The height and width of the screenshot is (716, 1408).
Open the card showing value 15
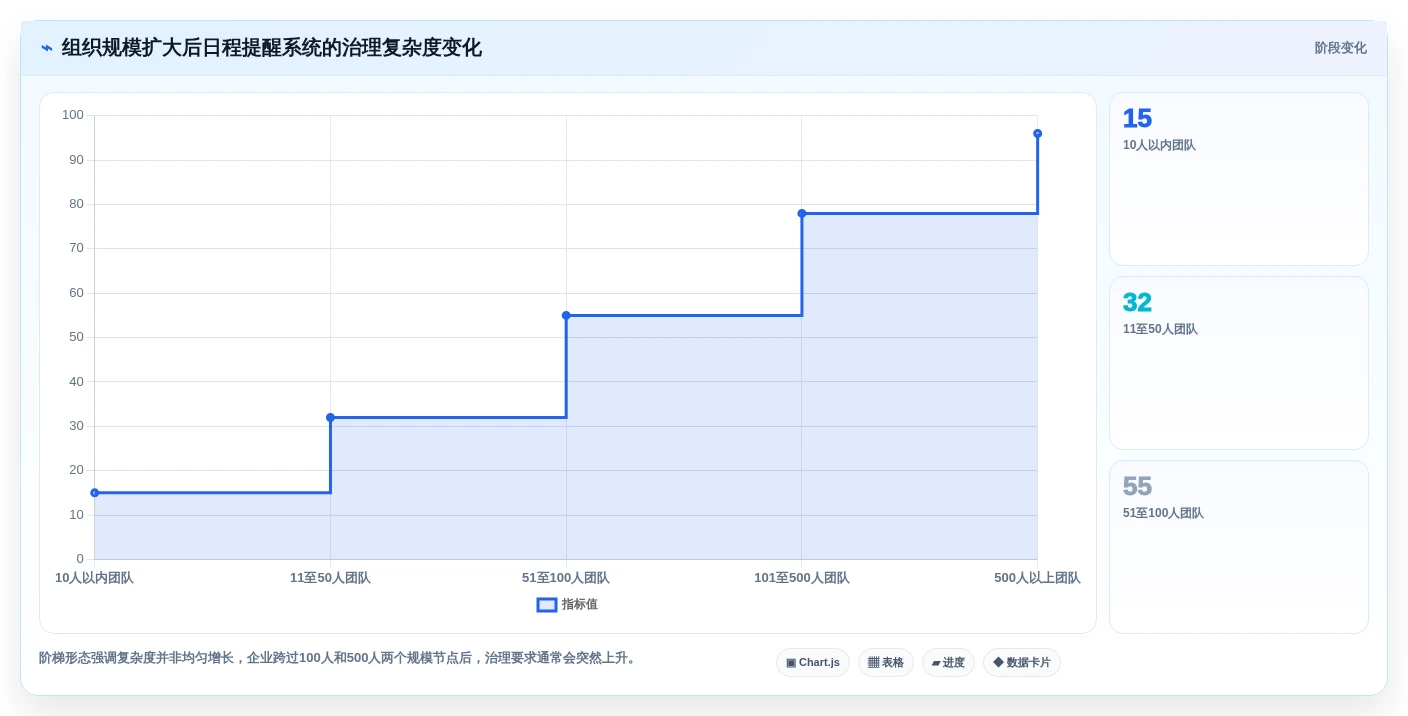click(1239, 179)
